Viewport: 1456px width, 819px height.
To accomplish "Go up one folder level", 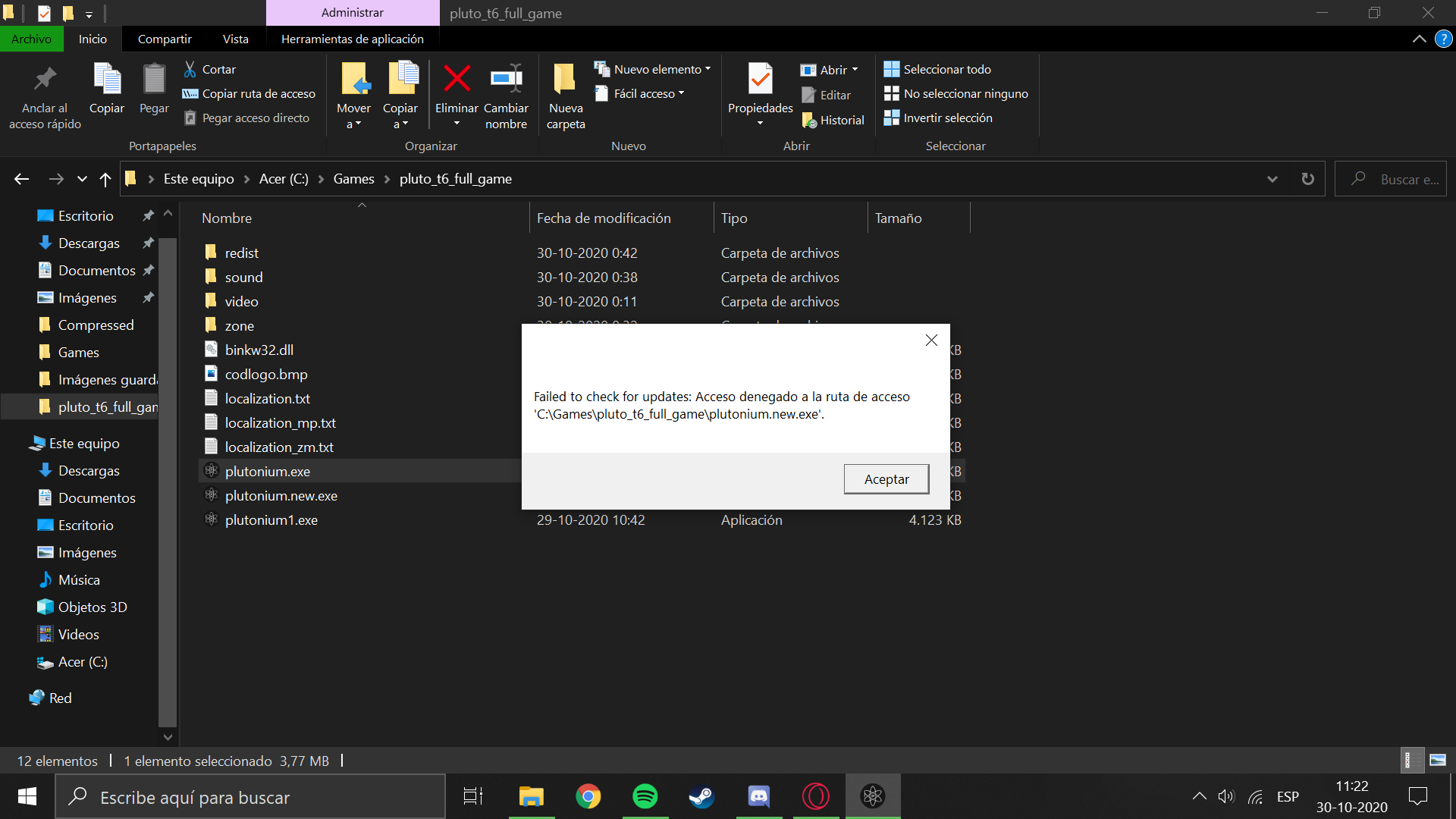I will coord(105,179).
